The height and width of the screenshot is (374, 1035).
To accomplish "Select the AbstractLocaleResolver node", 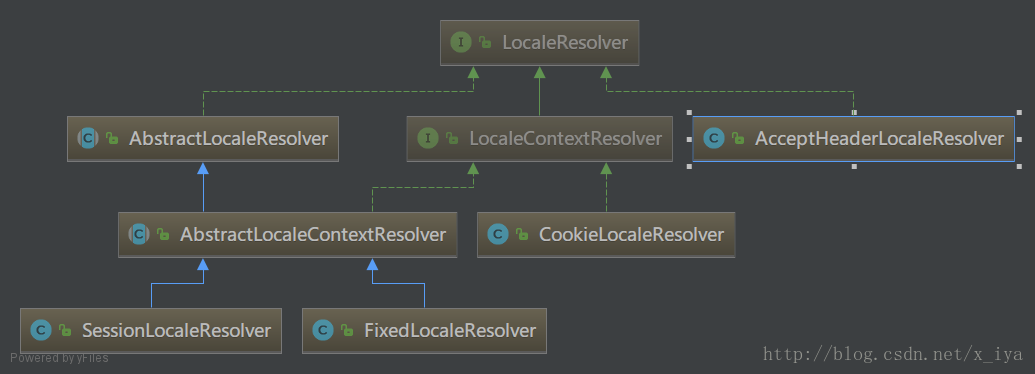I will click(x=203, y=139).
